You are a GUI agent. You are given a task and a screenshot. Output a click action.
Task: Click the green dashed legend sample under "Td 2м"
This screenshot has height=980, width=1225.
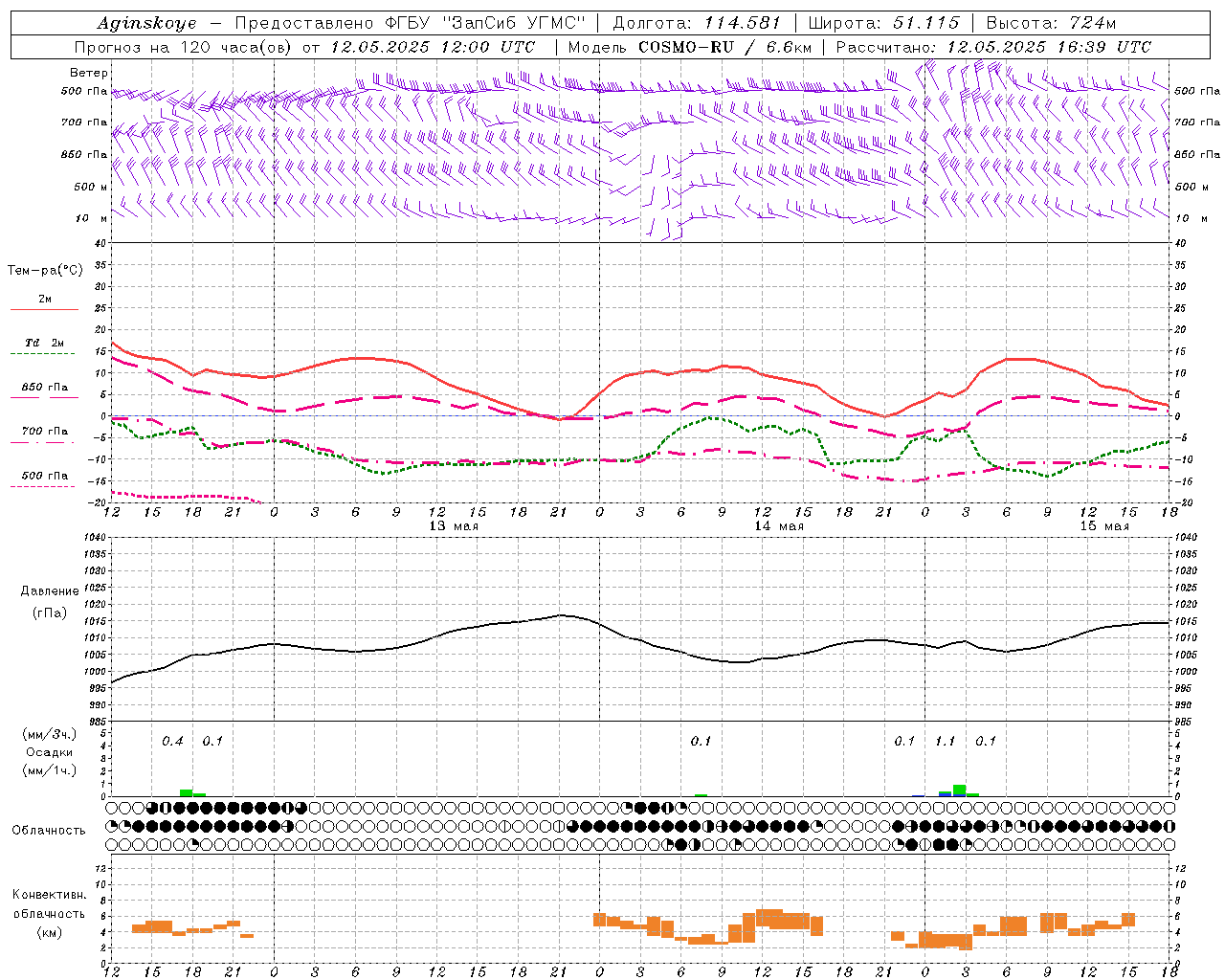[x=44, y=354]
